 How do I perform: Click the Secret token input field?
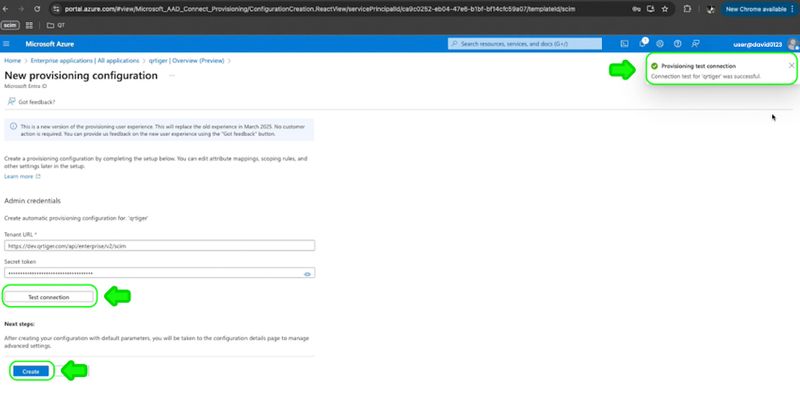[x=160, y=273]
